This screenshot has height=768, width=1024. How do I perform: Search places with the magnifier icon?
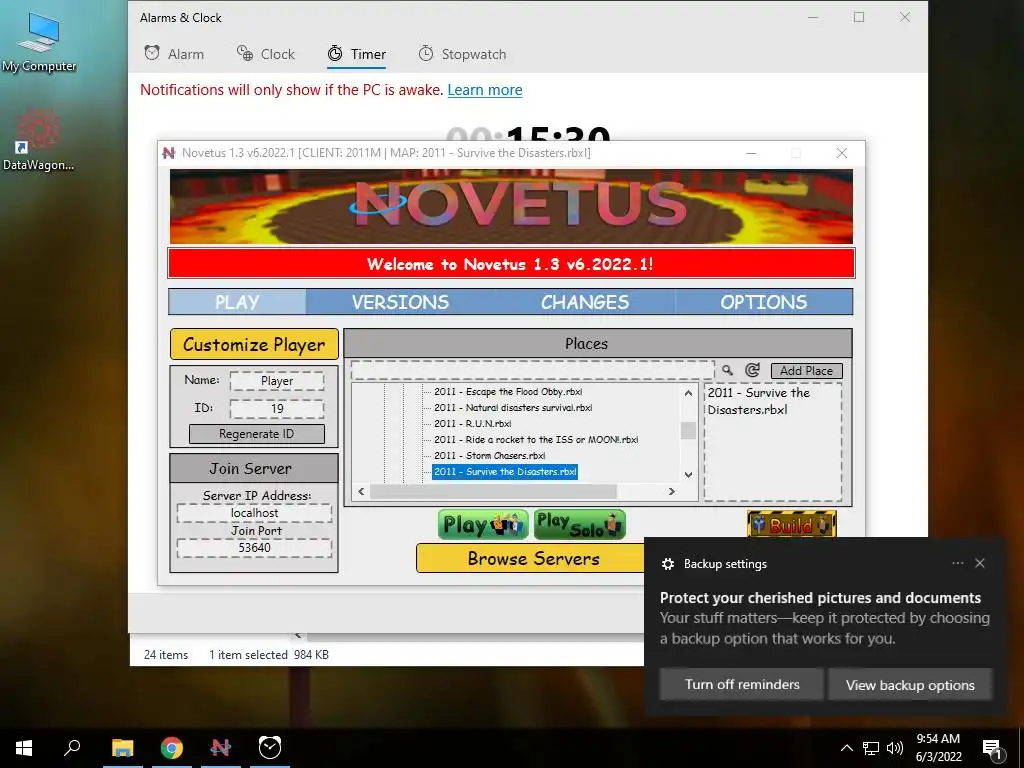[x=728, y=370]
